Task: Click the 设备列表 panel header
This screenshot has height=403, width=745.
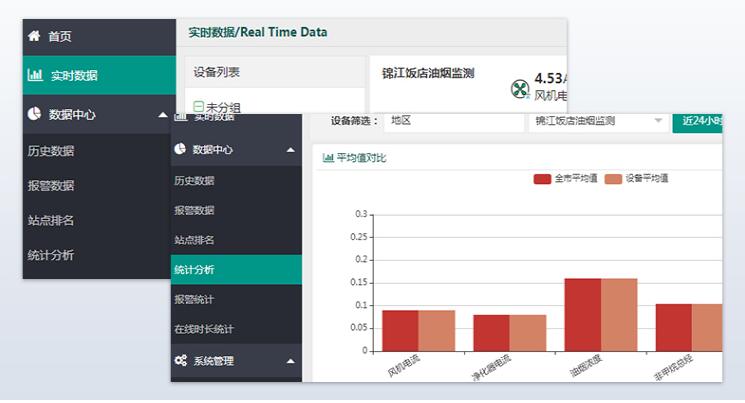Action: [x=275, y=72]
